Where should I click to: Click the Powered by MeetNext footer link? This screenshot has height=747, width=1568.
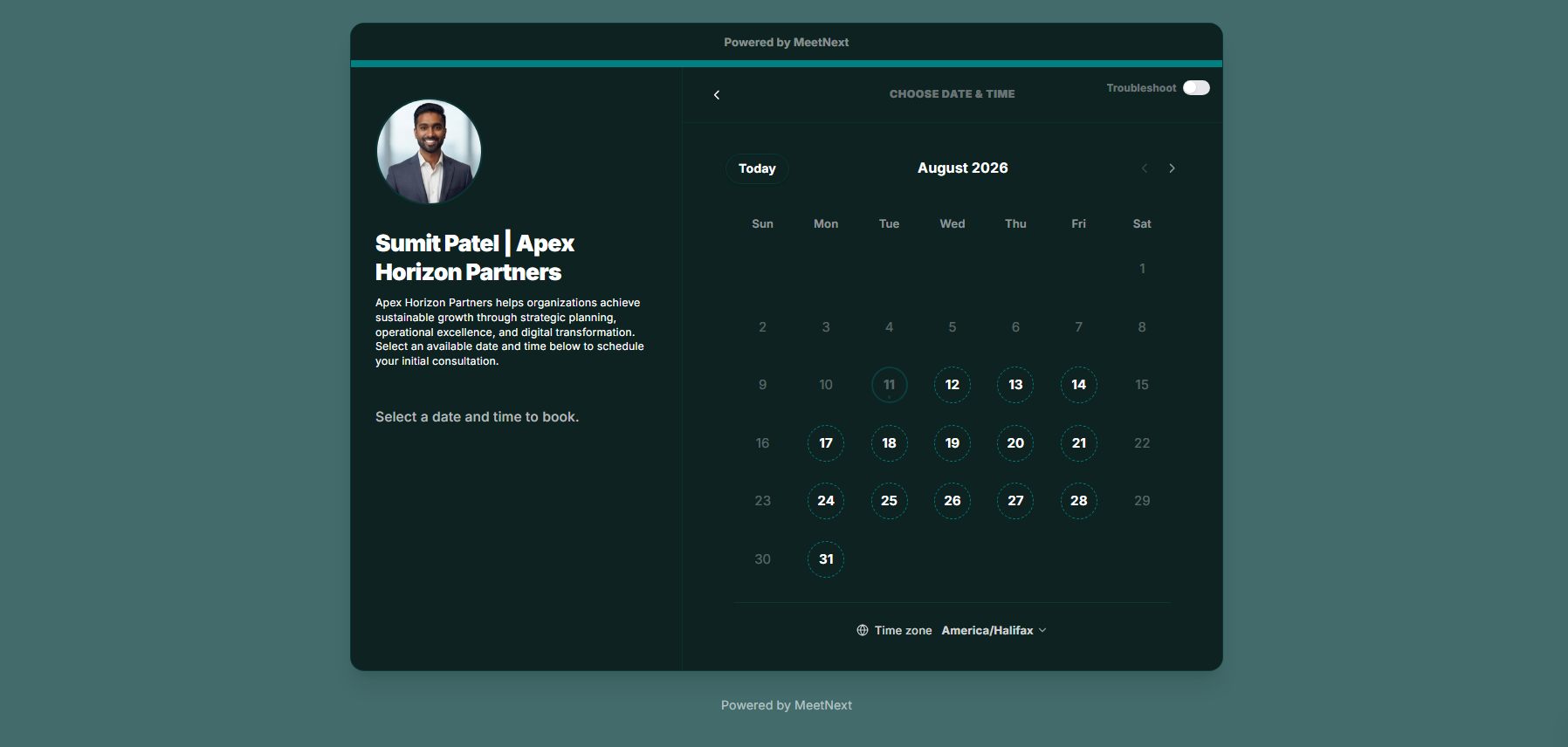tap(787, 705)
